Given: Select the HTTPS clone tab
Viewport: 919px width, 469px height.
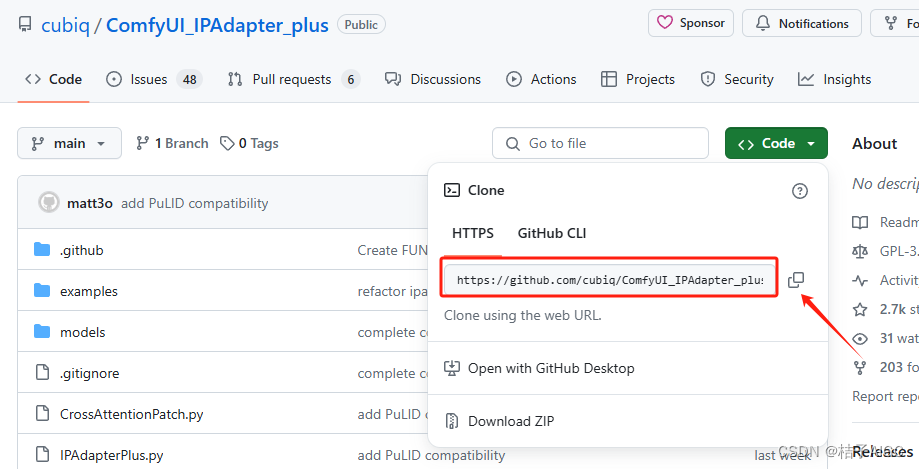Looking at the screenshot, I should tap(473, 233).
